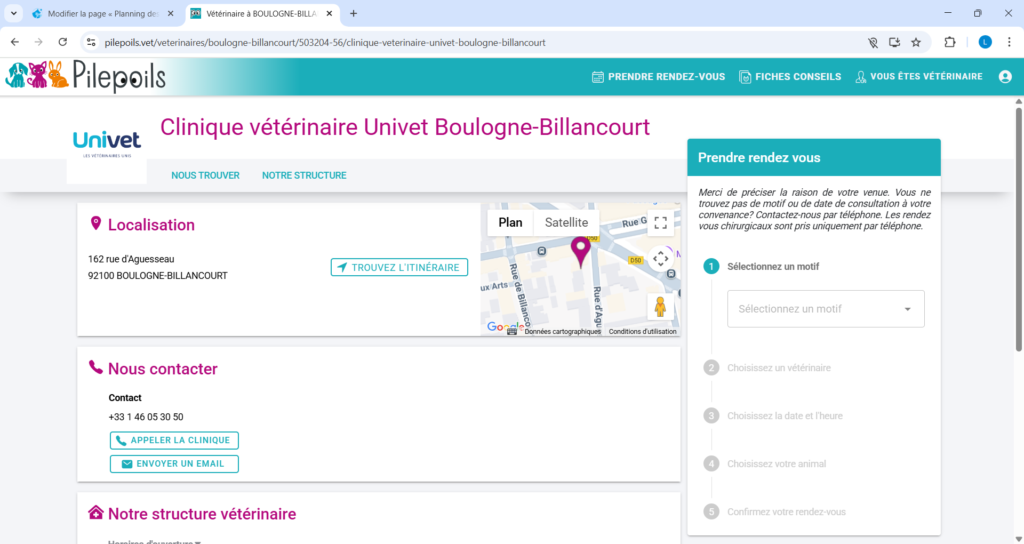This screenshot has width=1024, height=544.
Task: Click phone number +33 1 46 05 30 50
Action: [146, 417]
